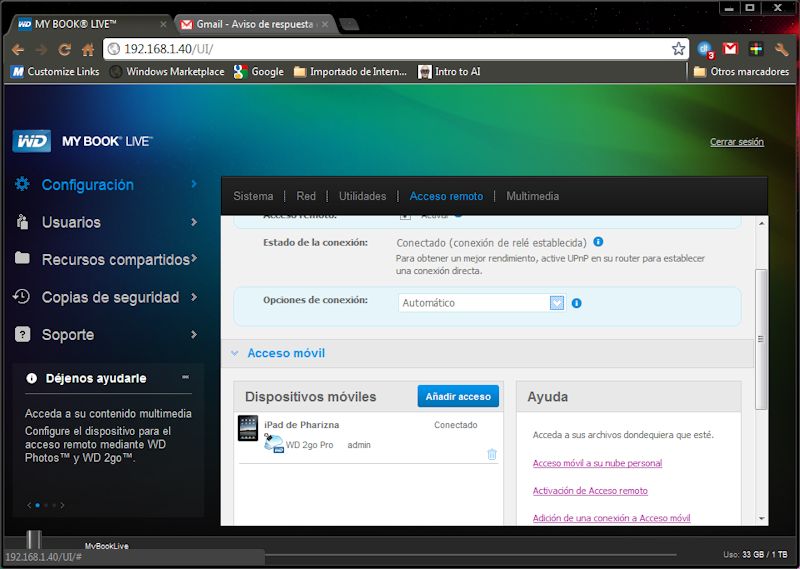This screenshot has width=800, height=569.
Task: Select the Acceso remoto tab
Action: [446, 196]
